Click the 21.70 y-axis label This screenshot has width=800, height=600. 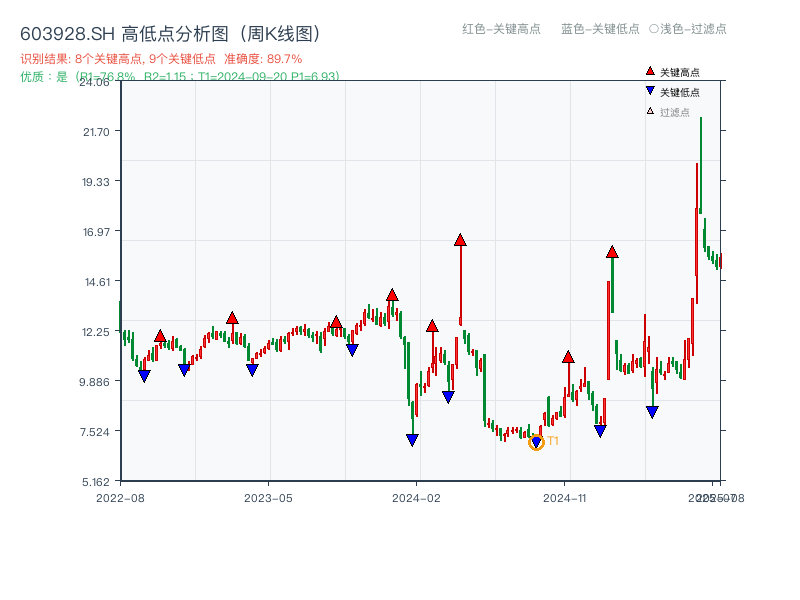pos(96,132)
